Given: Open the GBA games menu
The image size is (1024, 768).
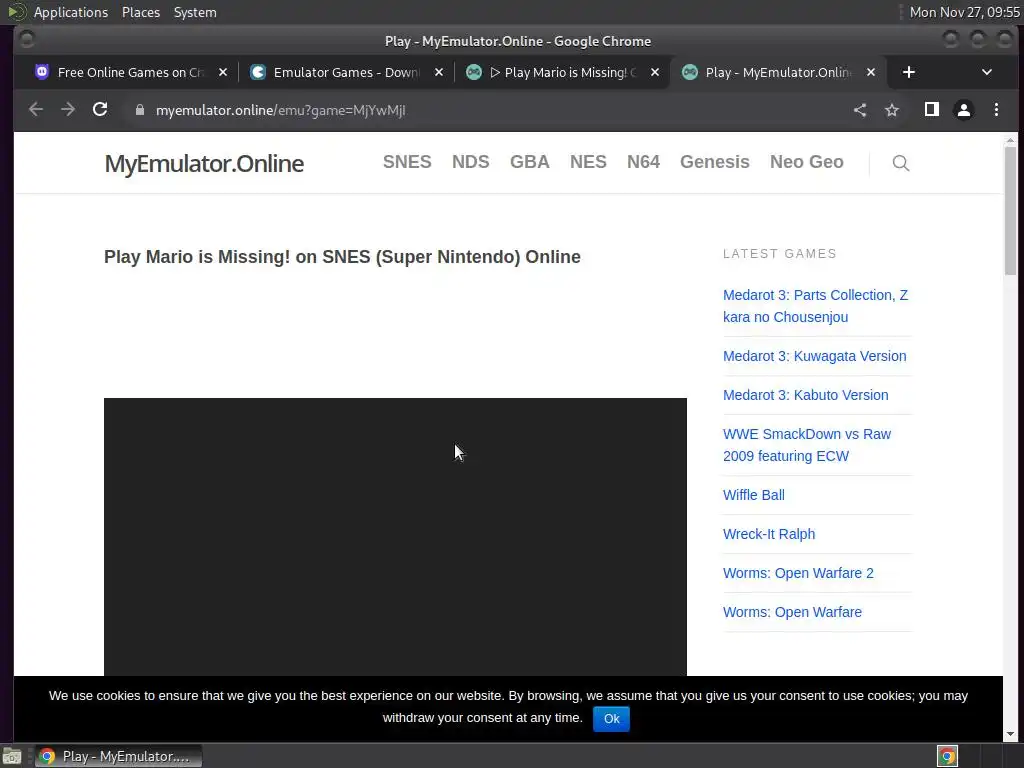Looking at the screenshot, I should (x=530, y=162).
